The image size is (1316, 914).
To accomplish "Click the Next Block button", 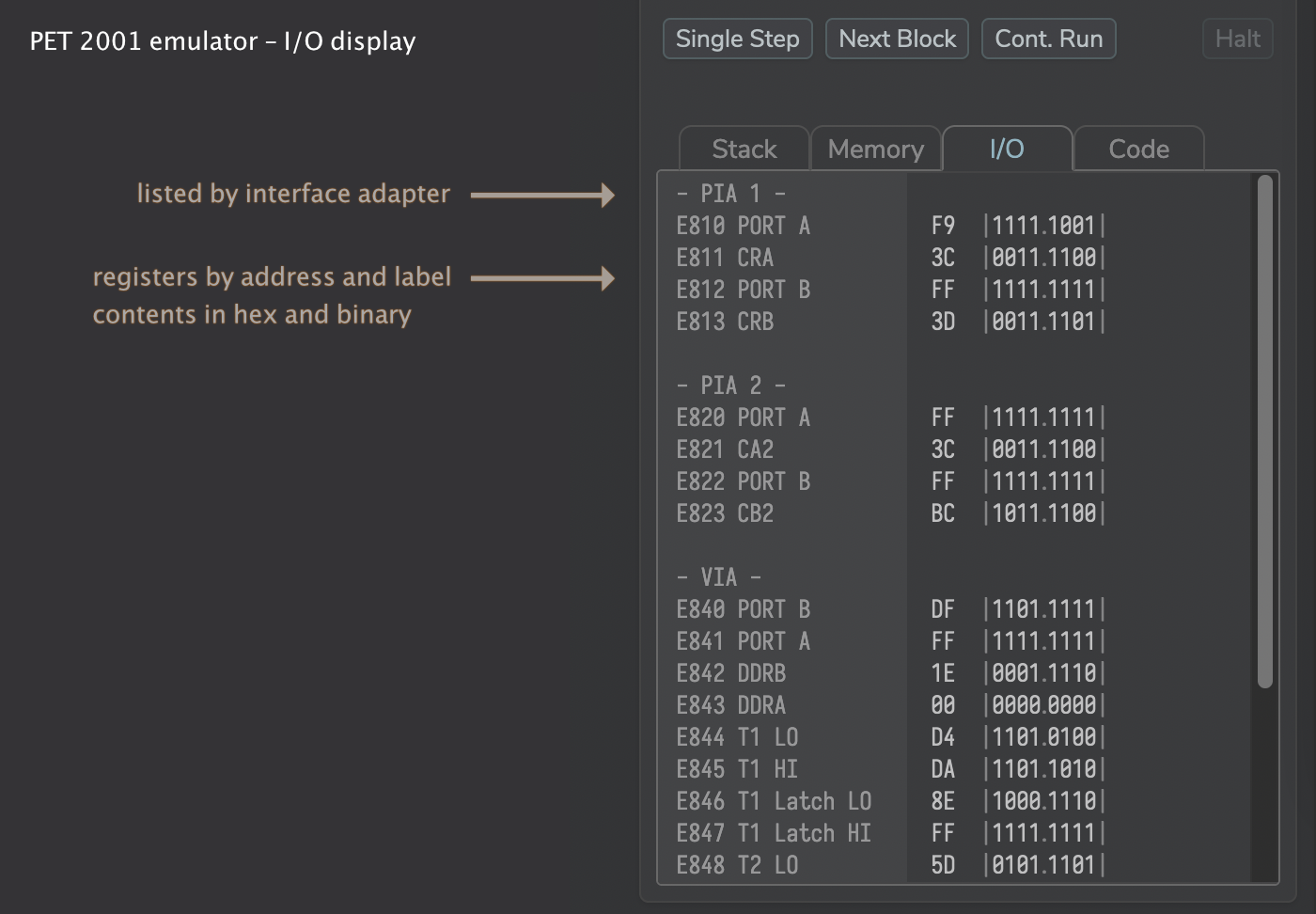I will click(x=897, y=39).
